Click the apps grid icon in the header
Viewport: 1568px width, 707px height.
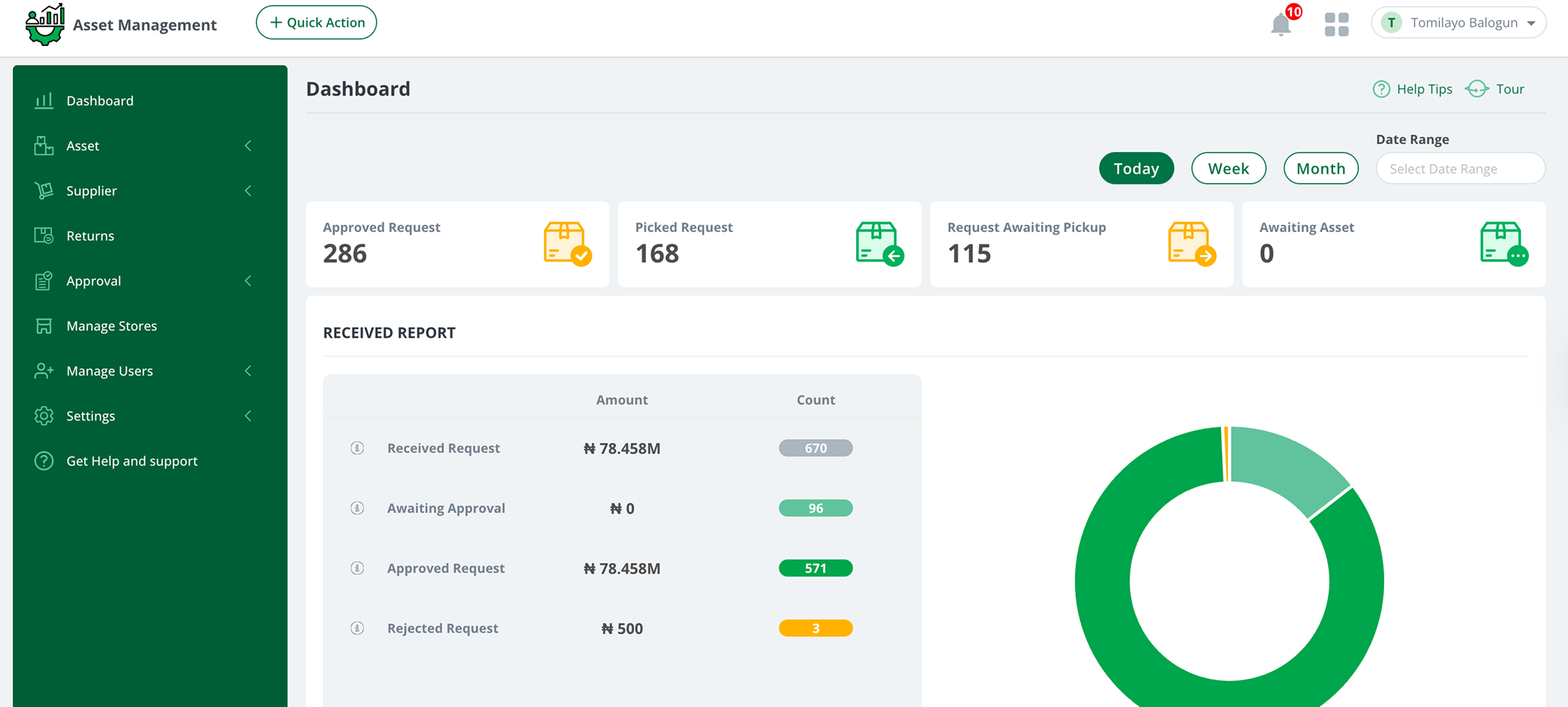pos(1336,23)
